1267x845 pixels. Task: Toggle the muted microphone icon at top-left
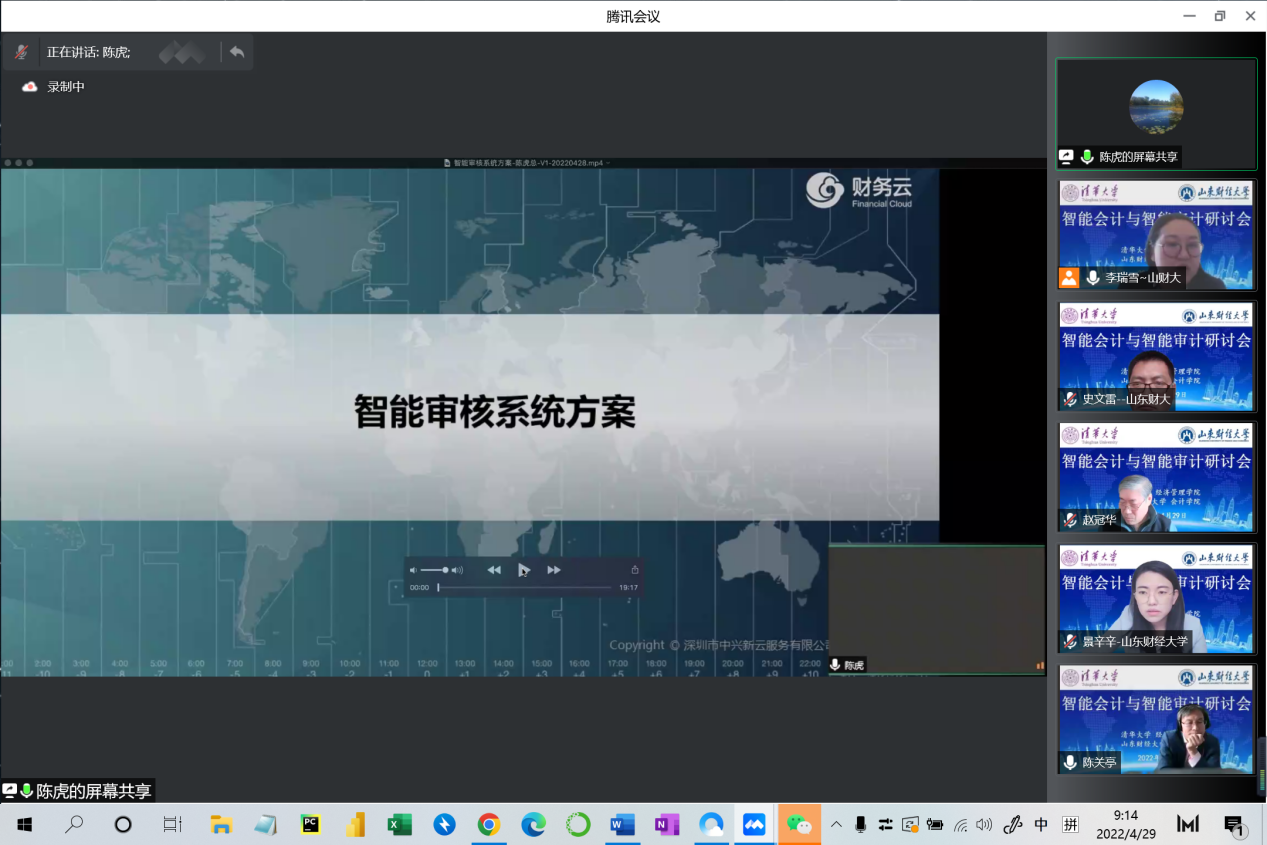pyautogui.click(x=21, y=52)
